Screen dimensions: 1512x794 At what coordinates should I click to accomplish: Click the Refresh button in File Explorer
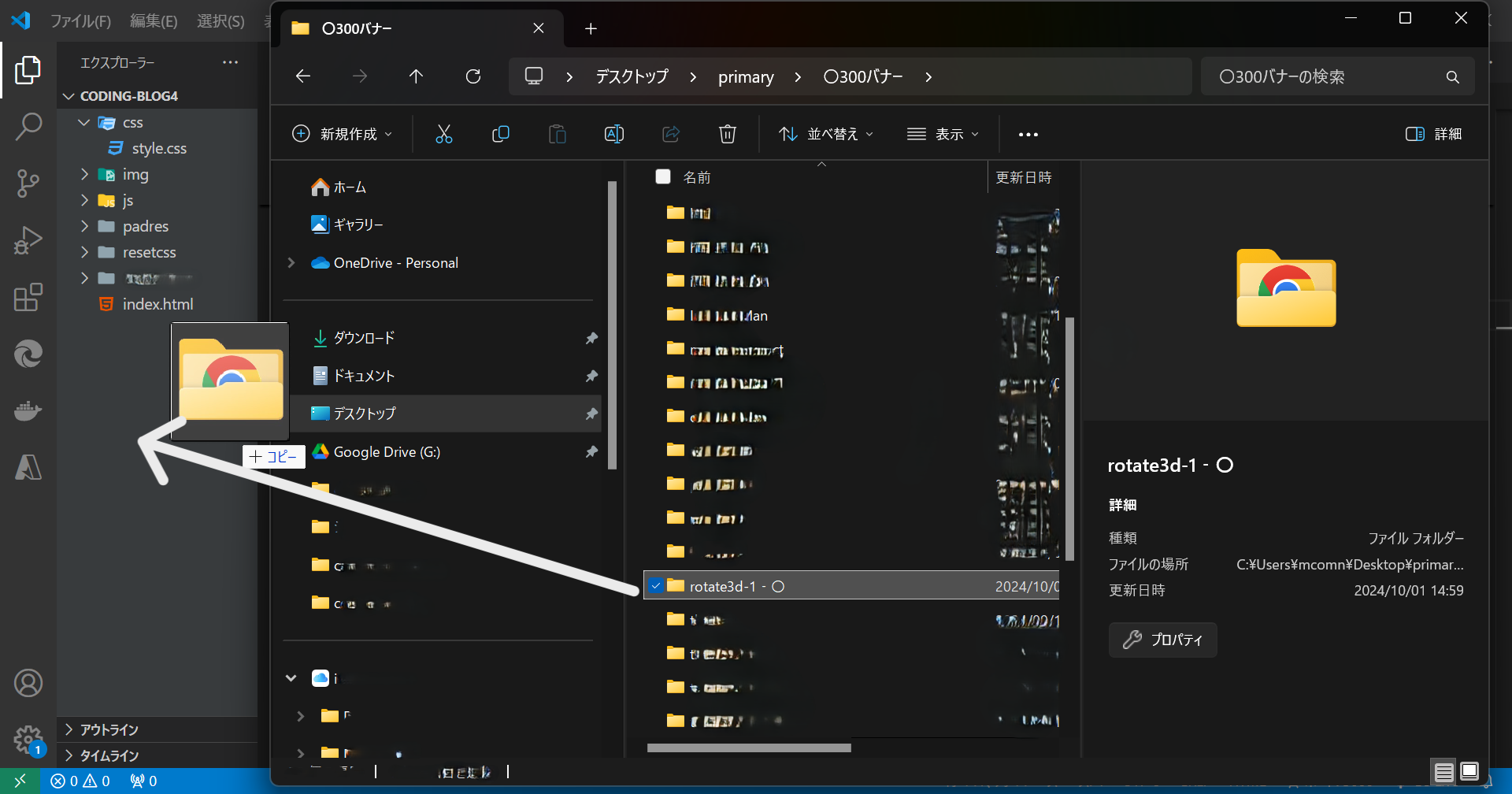(473, 76)
